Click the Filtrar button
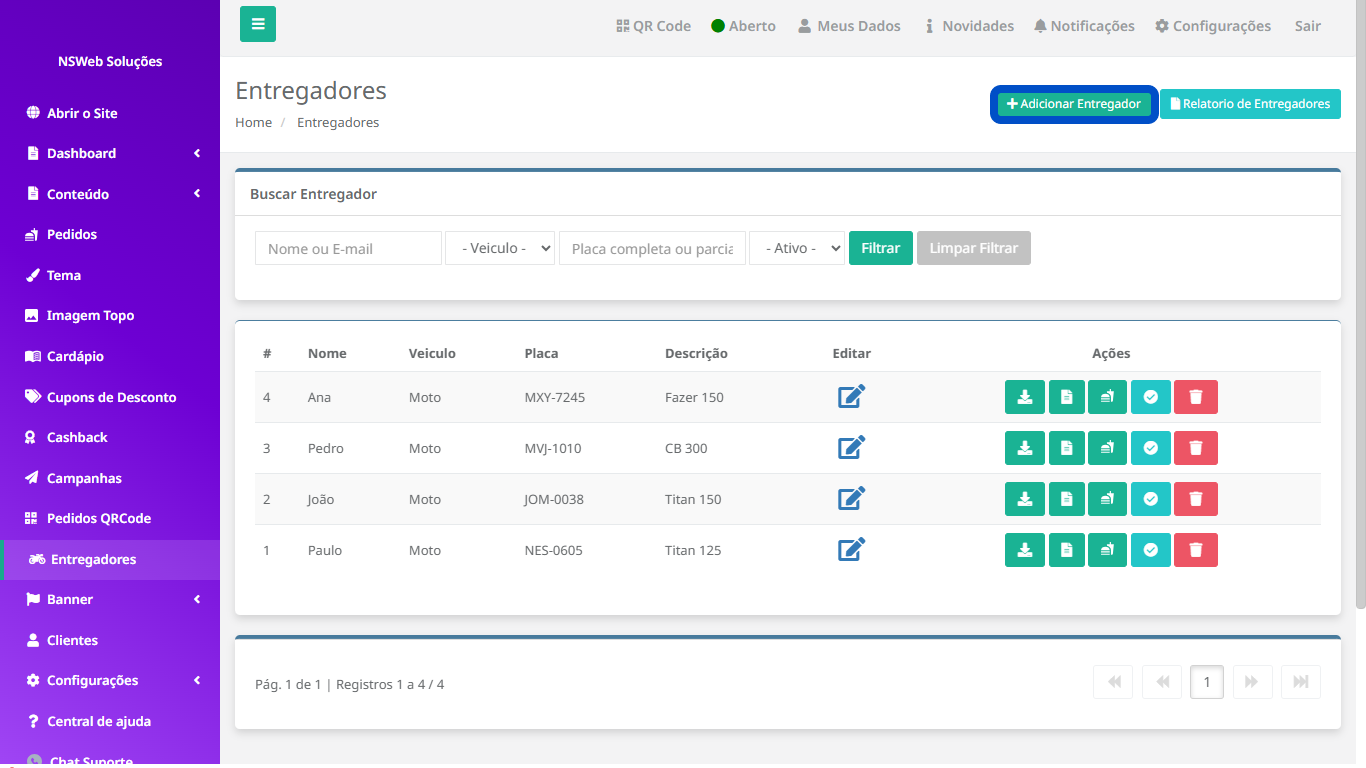Viewport: 1366px width, 768px height. point(881,248)
